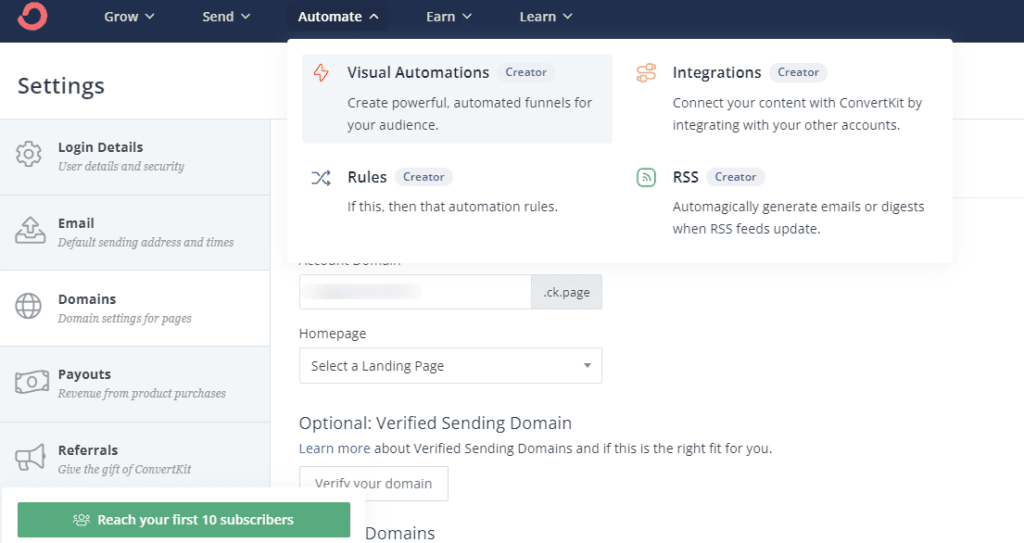Open Referrals settings section

(x=135, y=456)
